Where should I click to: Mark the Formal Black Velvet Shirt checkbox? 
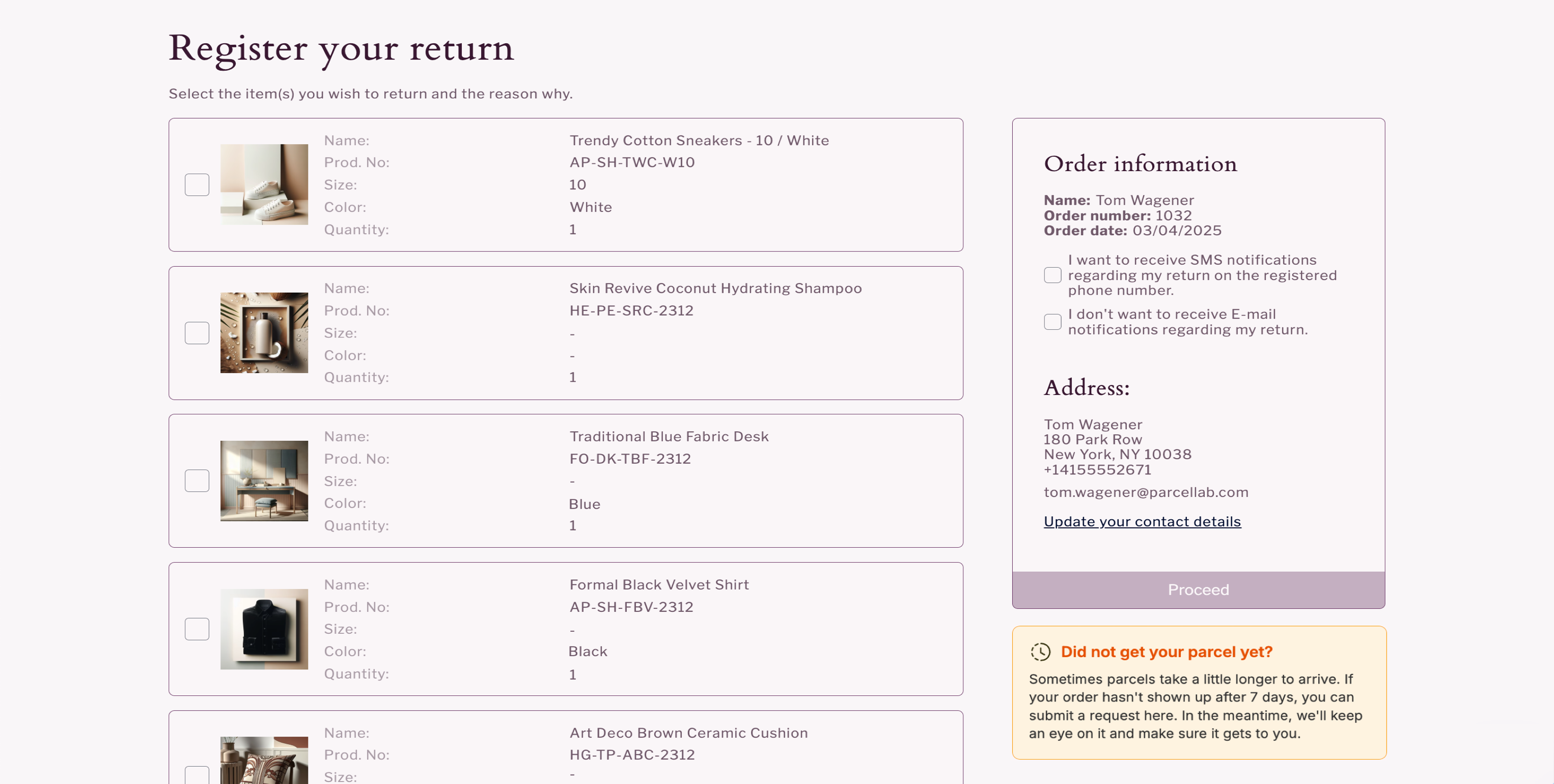tap(197, 629)
